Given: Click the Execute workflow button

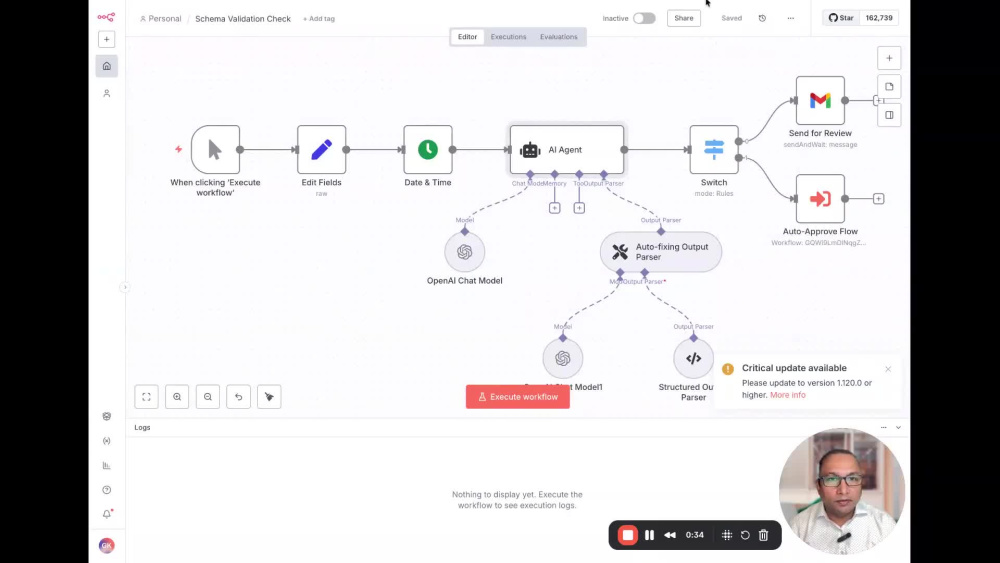Looking at the screenshot, I should click(518, 397).
